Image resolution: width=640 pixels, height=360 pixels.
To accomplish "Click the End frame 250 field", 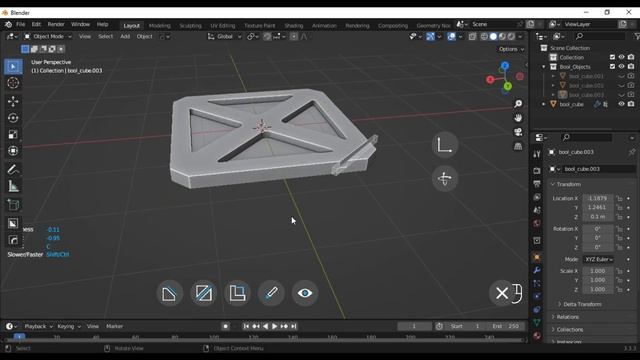I will tap(506, 327).
